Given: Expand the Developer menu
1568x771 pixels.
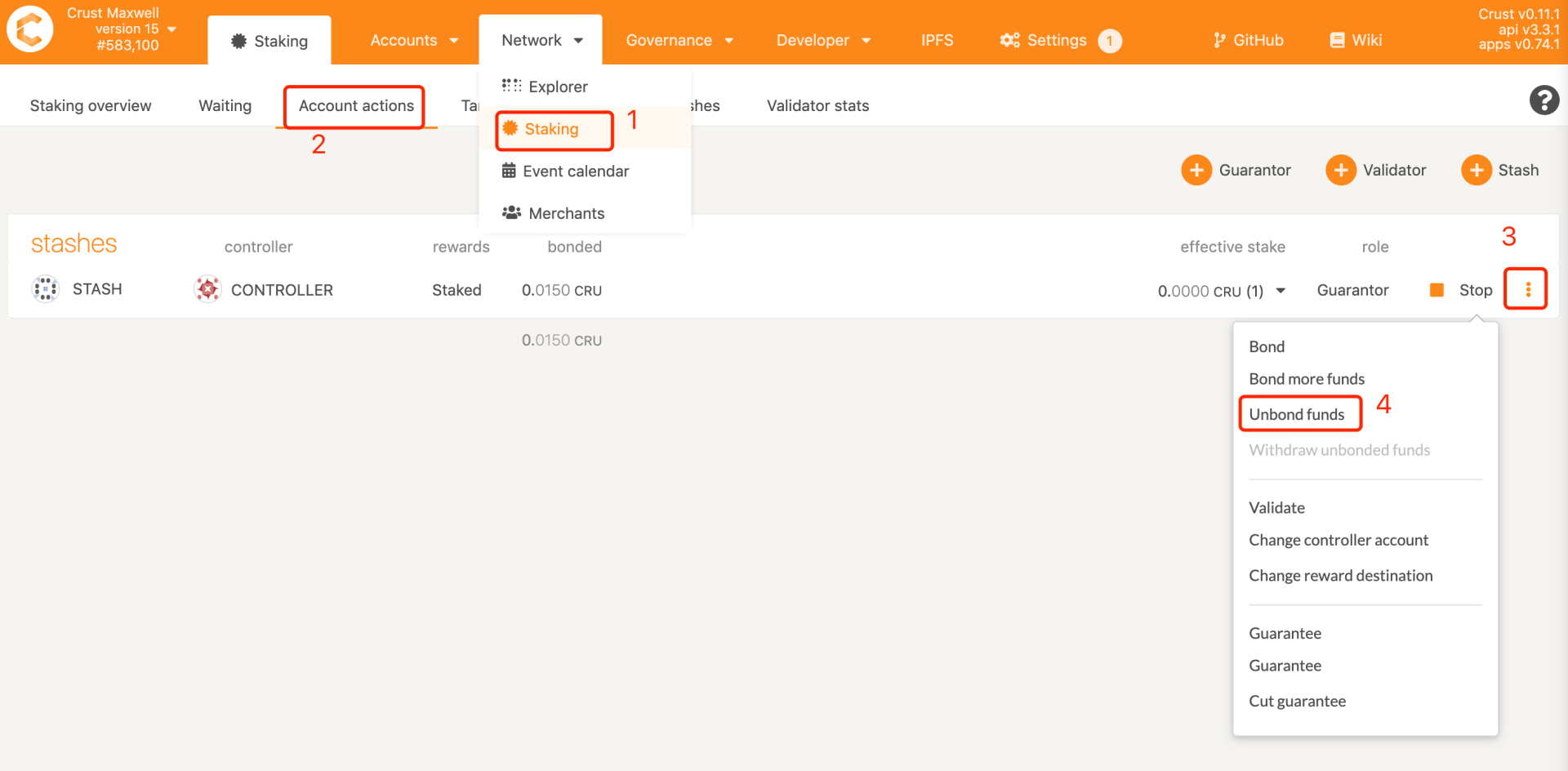Looking at the screenshot, I should click(823, 40).
